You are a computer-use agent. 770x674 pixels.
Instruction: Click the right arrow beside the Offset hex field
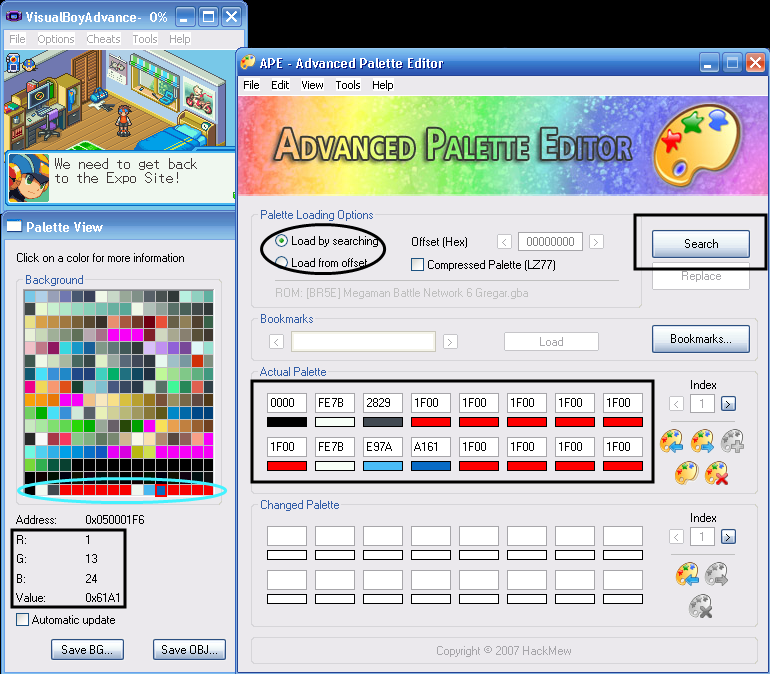596,242
